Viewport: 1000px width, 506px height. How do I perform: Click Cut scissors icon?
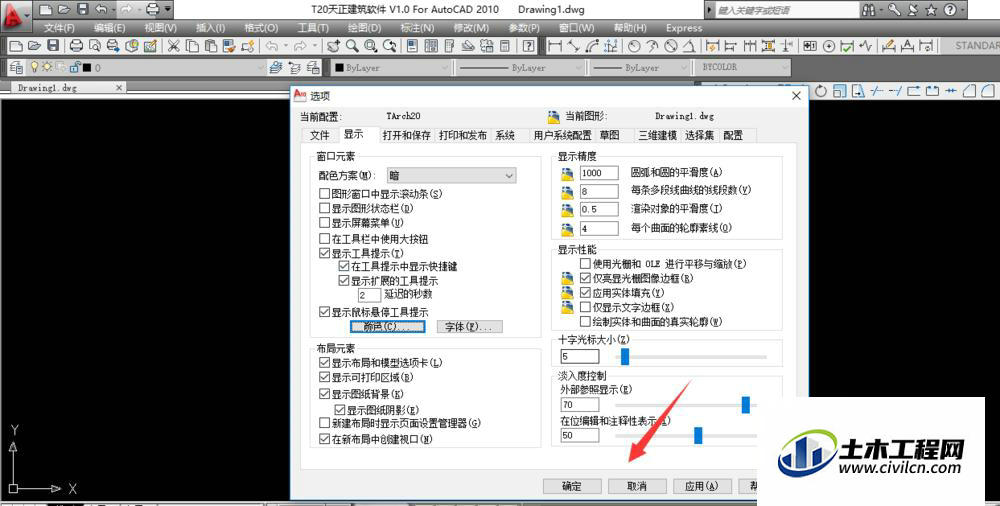click(x=173, y=45)
